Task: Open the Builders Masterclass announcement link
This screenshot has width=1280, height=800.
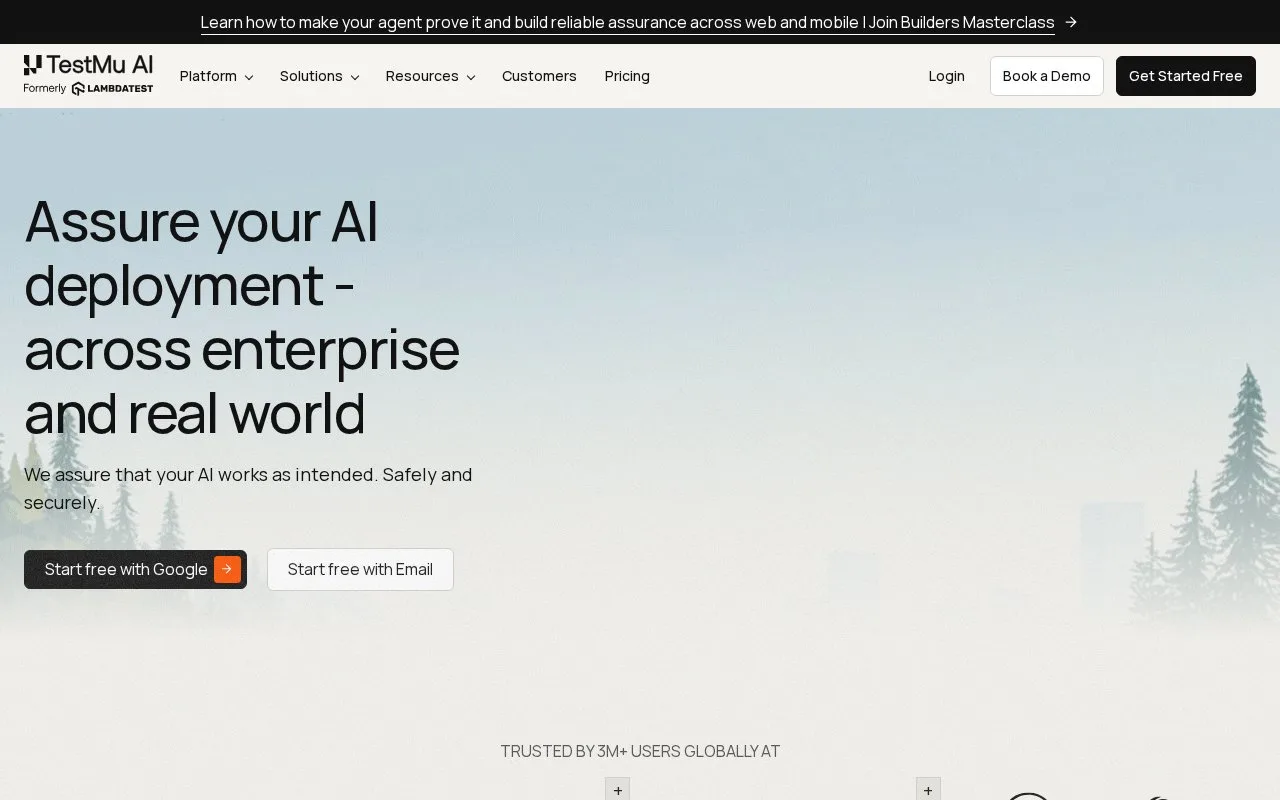Action: click(x=627, y=22)
